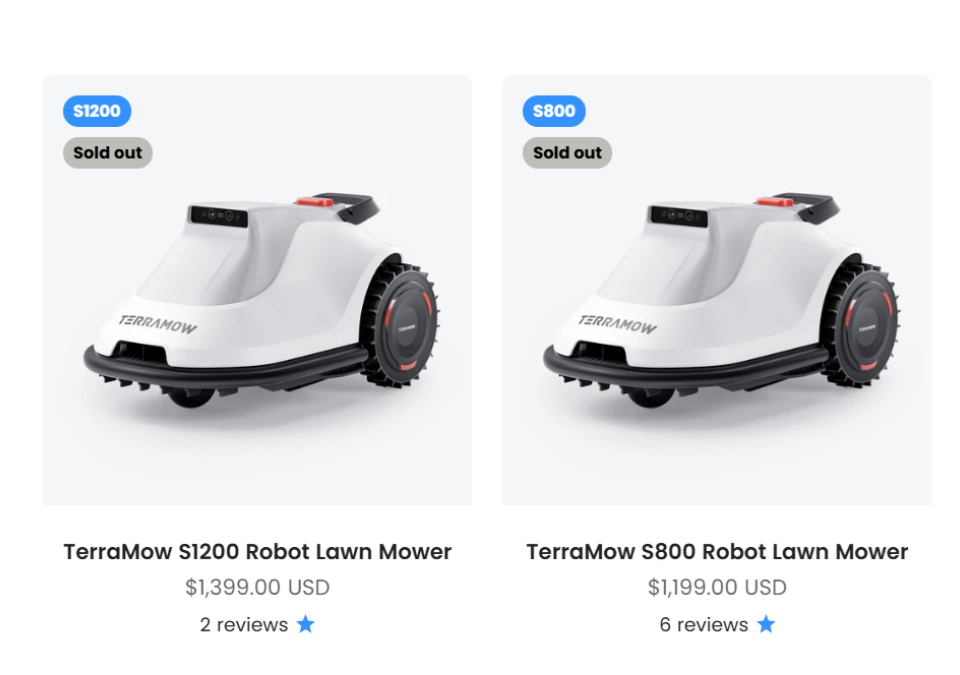Screen dimensions: 960x675
Task: Click the TERRAMOW logo on S800 mower
Action: [x=618, y=323]
